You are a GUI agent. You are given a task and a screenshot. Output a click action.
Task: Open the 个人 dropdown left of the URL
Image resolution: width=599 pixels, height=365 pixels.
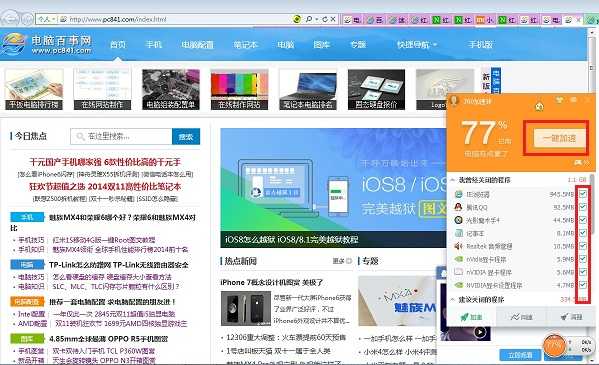[x=47, y=19]
